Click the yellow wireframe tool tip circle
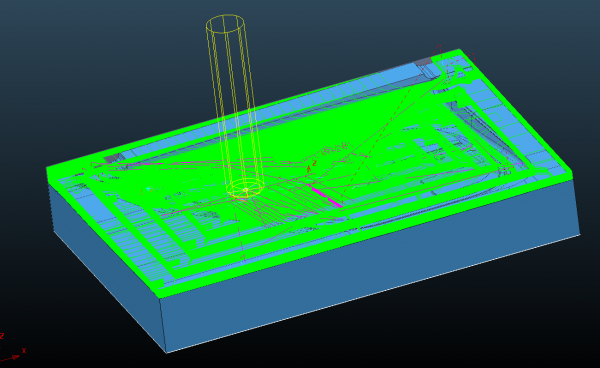 [245, 189]
